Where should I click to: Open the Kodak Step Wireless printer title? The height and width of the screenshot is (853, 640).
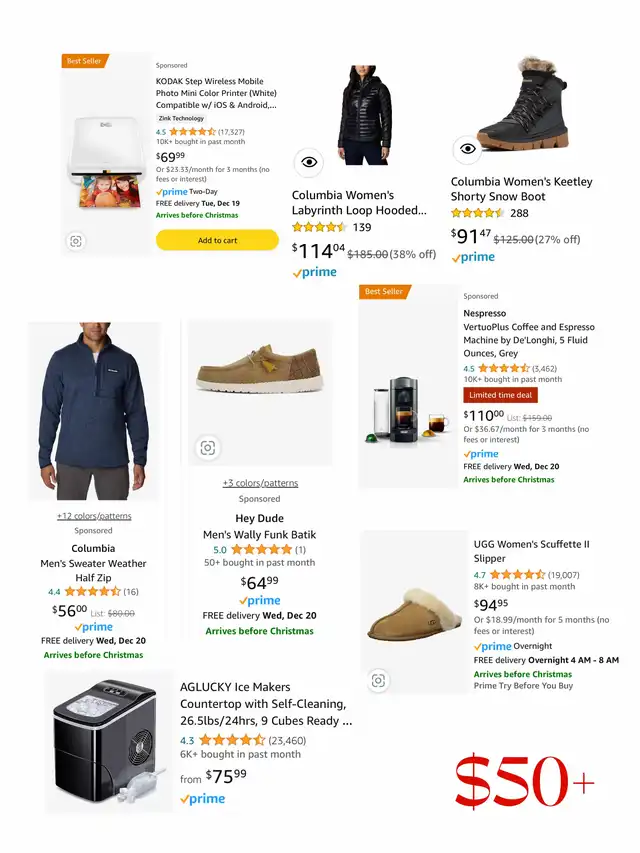pos(216,93)
